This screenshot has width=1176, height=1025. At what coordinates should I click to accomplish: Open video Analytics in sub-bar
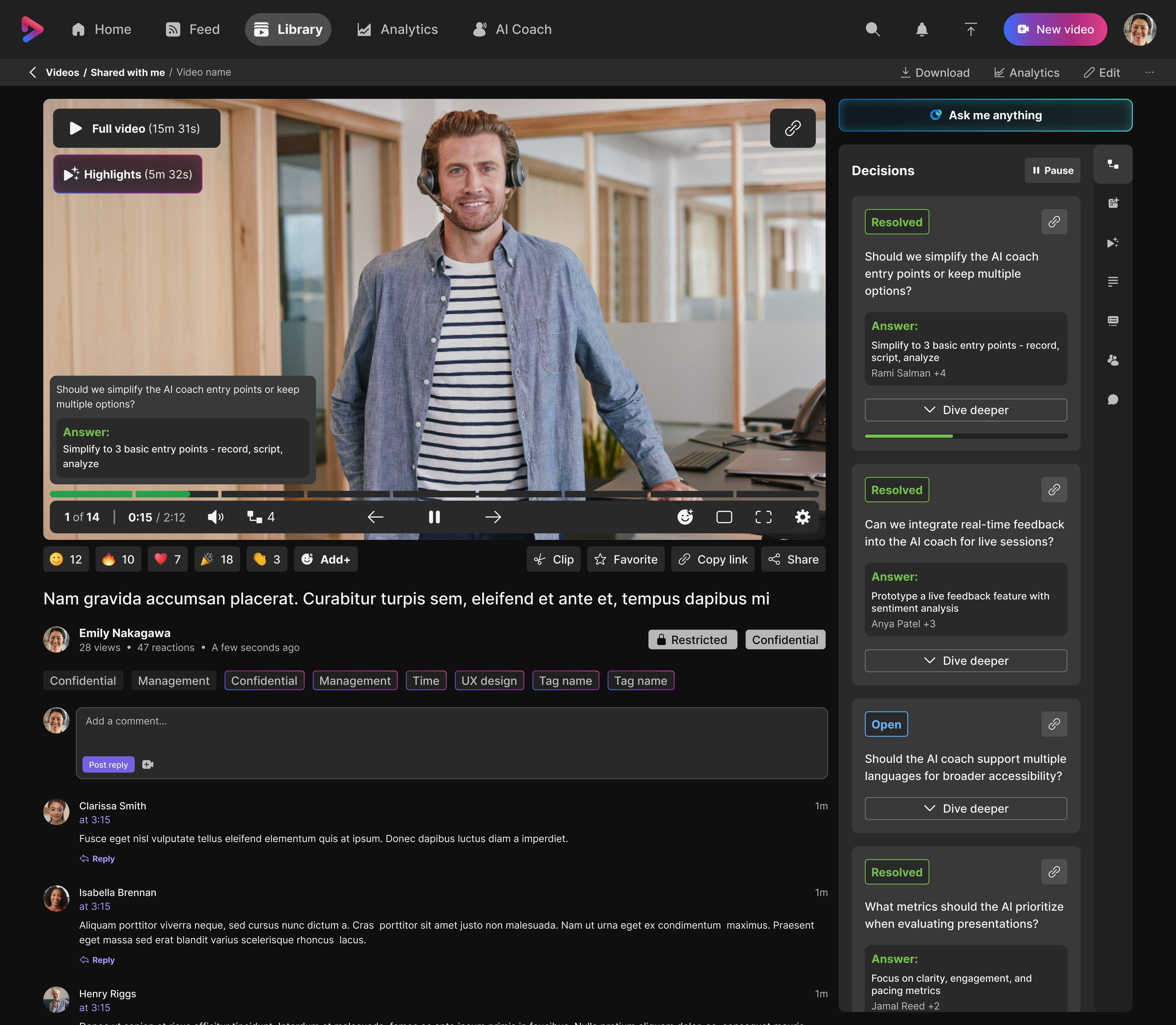[1027, 73]
